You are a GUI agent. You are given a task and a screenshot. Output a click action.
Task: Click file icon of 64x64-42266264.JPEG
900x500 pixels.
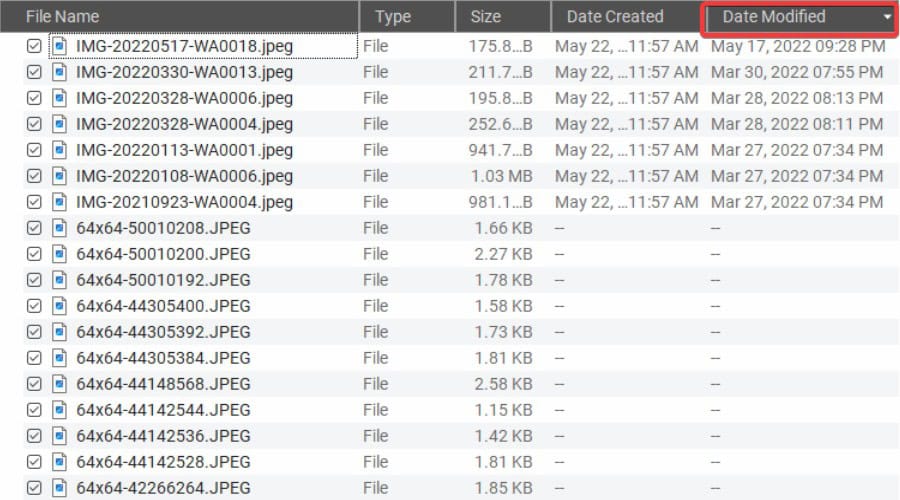(59, 487)
